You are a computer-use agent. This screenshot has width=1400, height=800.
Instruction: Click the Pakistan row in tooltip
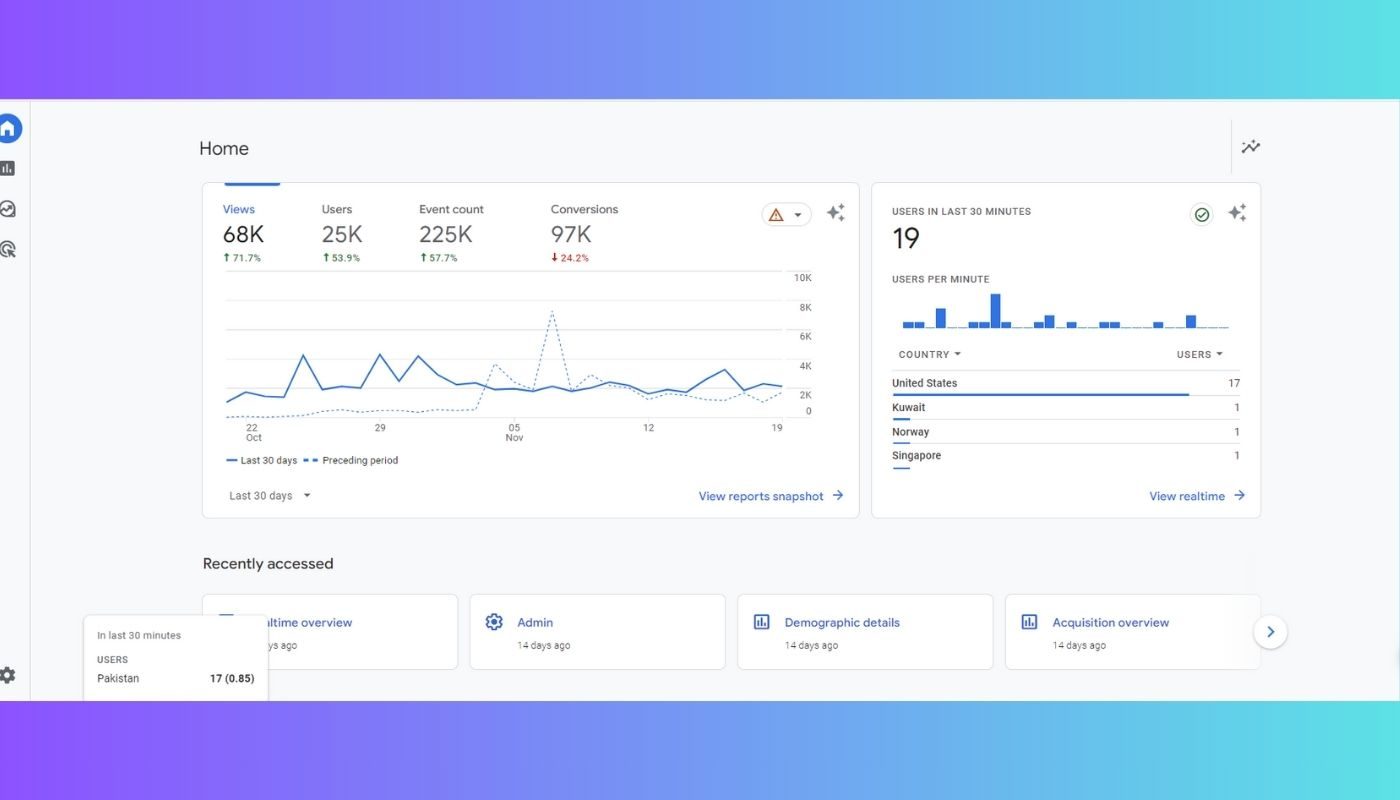(x=176, y=679)
